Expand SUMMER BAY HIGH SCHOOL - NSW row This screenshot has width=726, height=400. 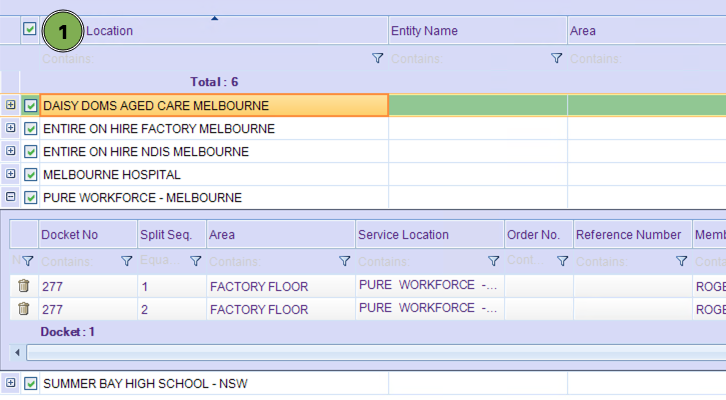tap(11, 383)
